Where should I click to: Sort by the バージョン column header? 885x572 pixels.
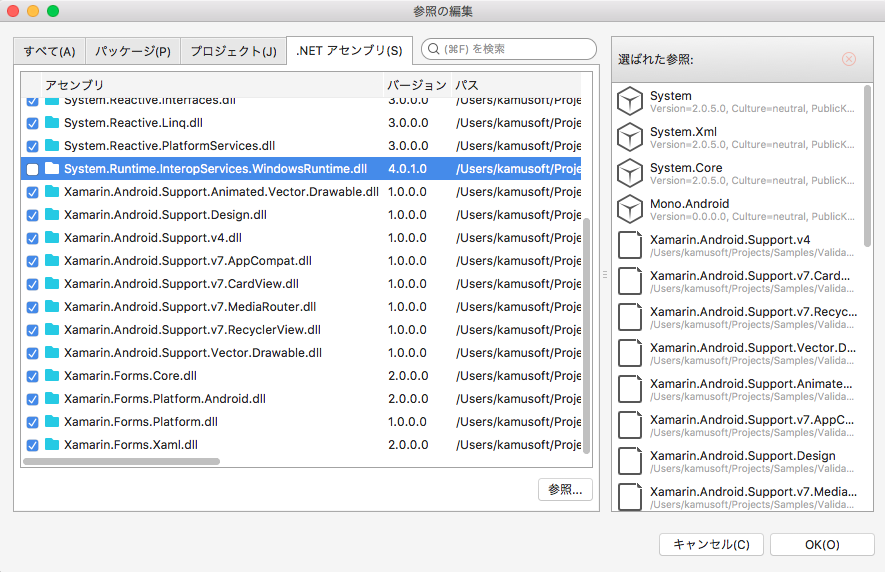pyautogui.click(x=417, y=85)
